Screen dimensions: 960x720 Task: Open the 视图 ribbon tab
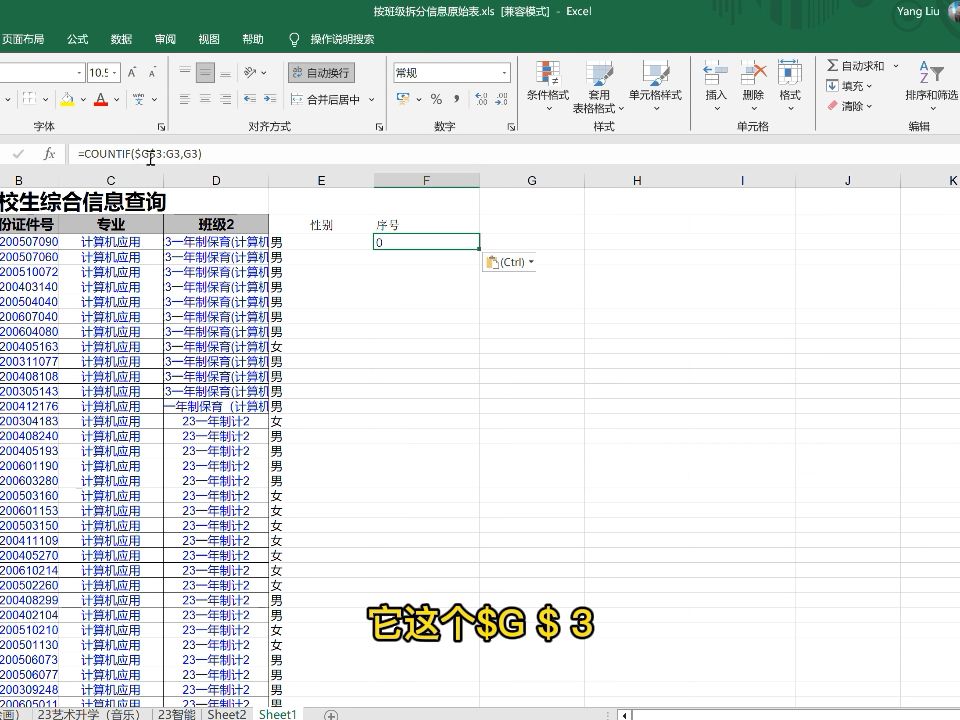(208, 39)
